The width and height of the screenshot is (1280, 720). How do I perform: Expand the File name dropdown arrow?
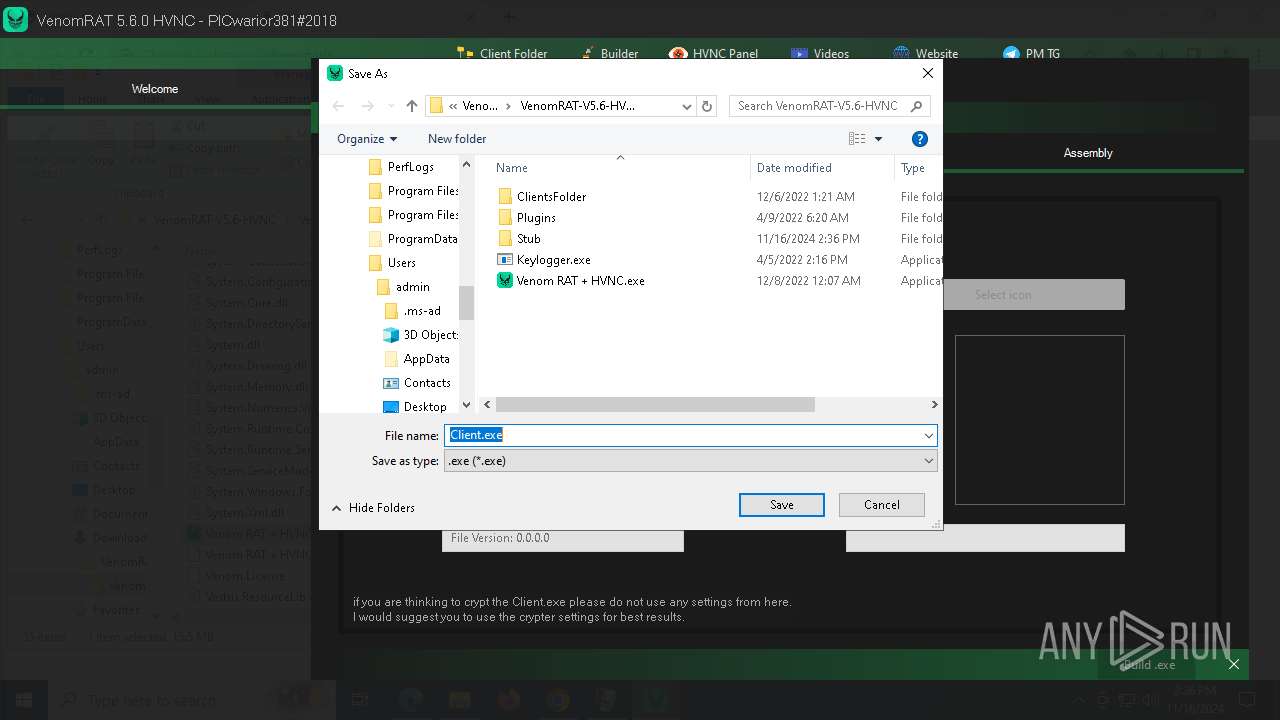[929, 435]
